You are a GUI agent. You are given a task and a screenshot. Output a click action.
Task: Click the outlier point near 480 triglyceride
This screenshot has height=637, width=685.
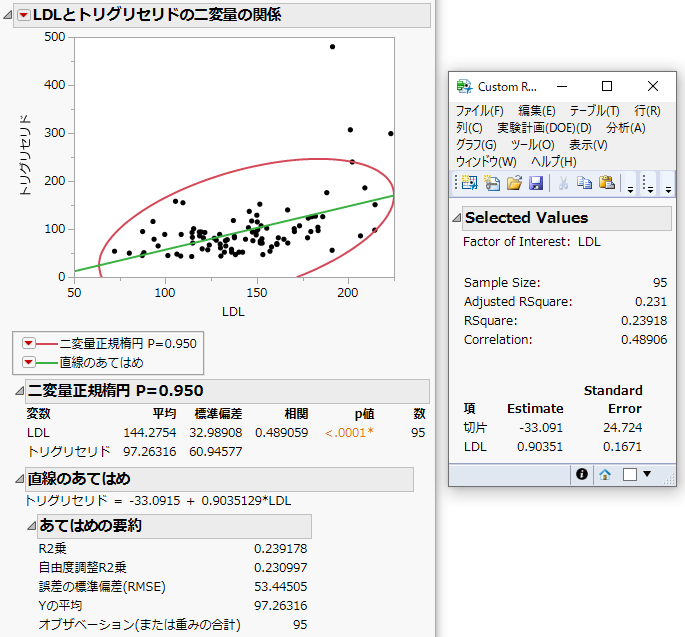point(332,47)
